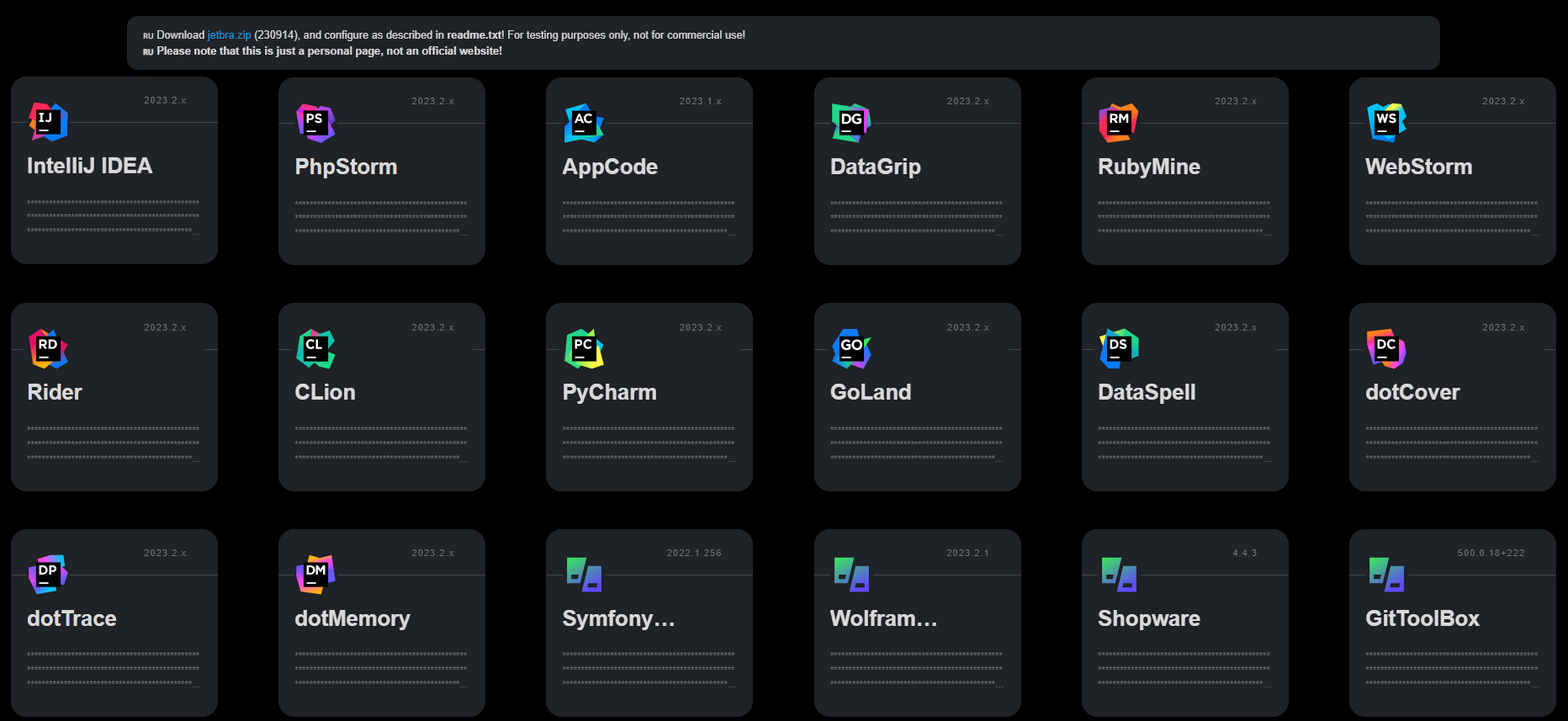Click the DataSpell title
The height and width of the screenshot is (721, 1568).
click(x=1147, y=392)
